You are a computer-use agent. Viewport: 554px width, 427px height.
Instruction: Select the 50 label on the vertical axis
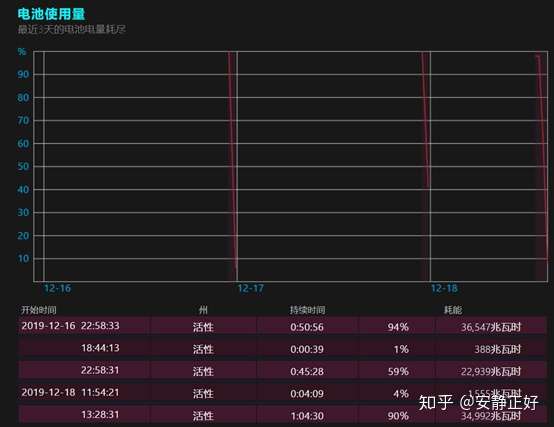23,166
